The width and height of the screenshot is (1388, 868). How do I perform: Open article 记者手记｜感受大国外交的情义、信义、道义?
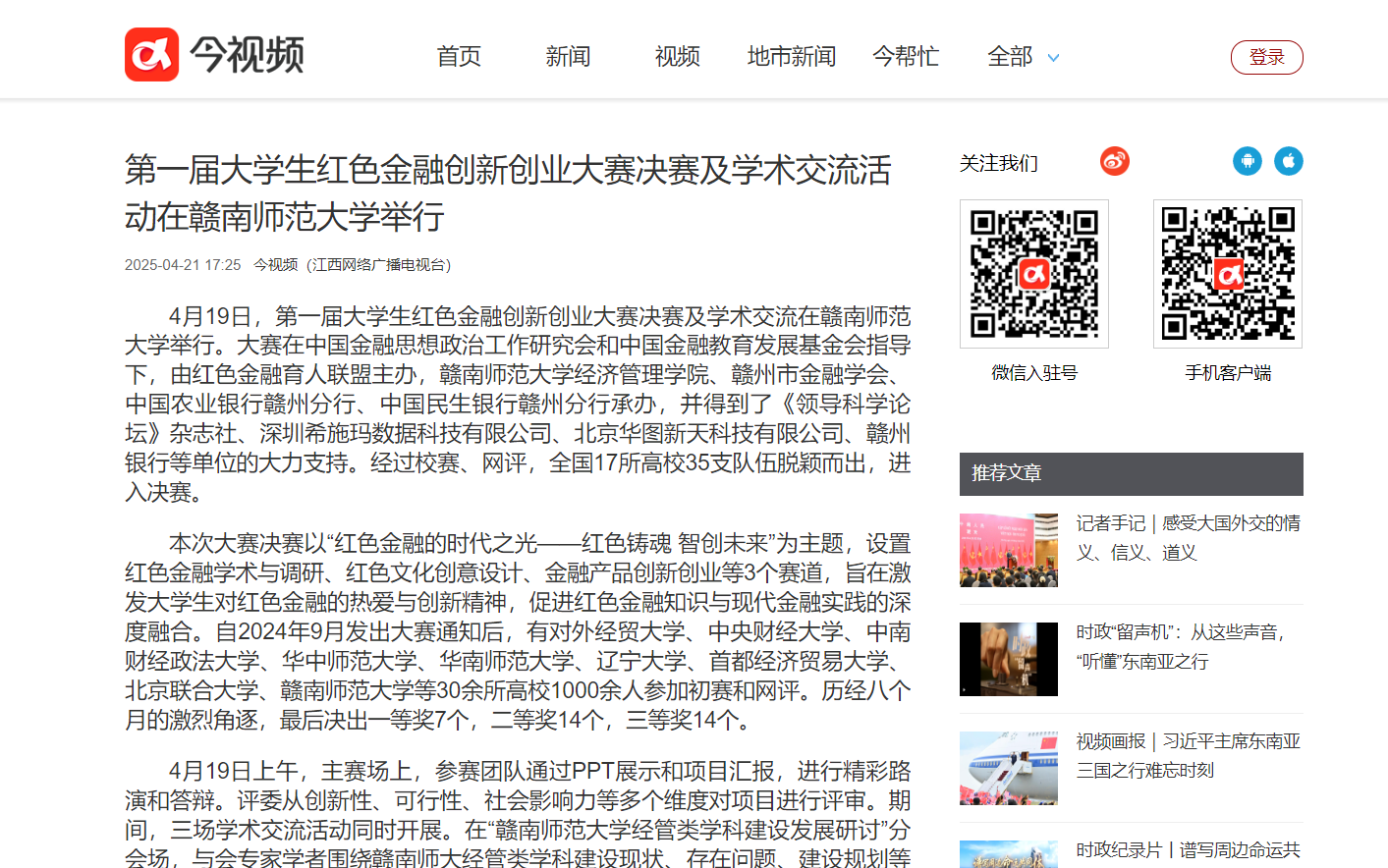1189,538
